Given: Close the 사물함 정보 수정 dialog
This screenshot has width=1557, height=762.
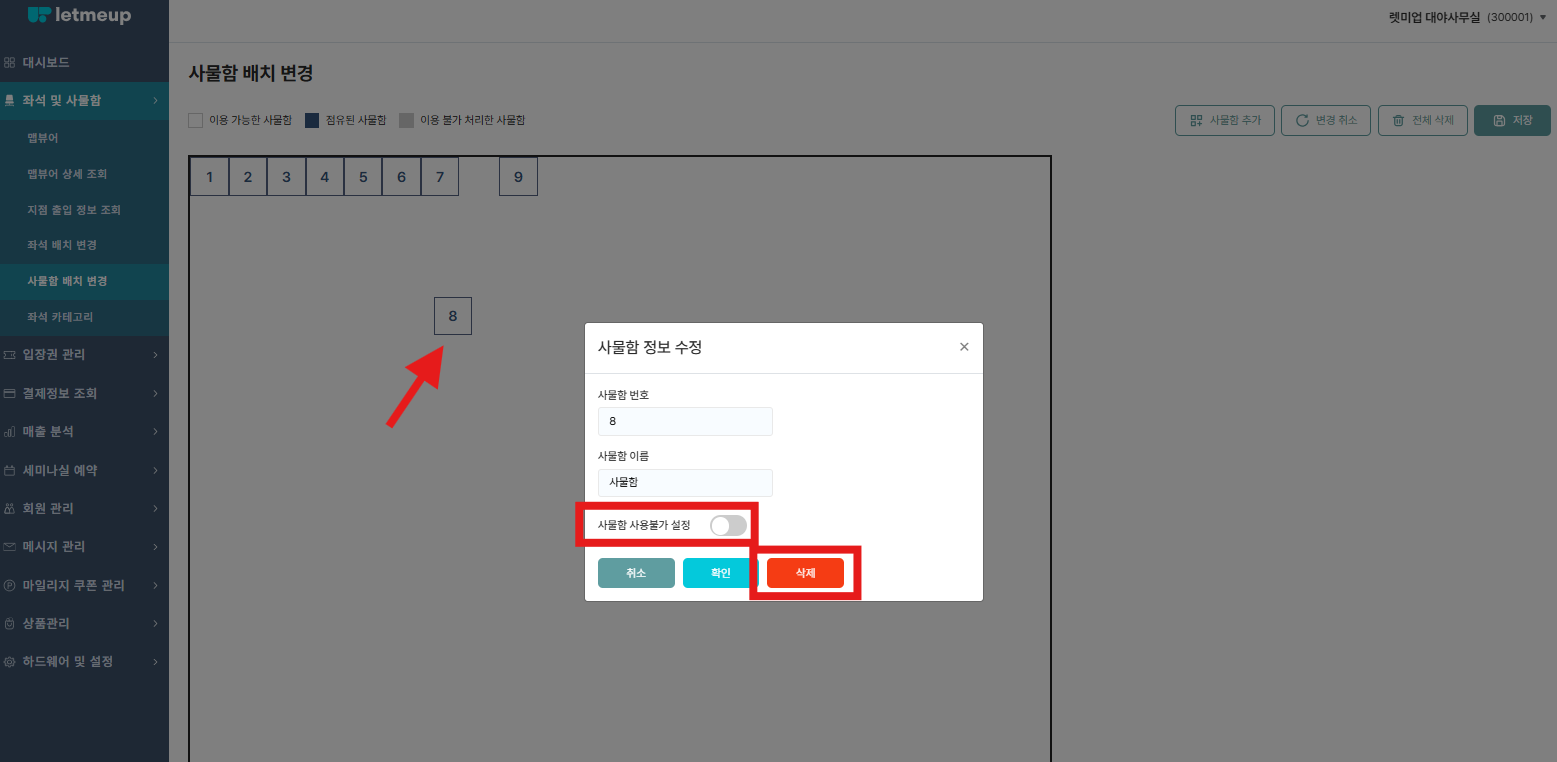Looking at the screenshot, I should pos(964,347).
